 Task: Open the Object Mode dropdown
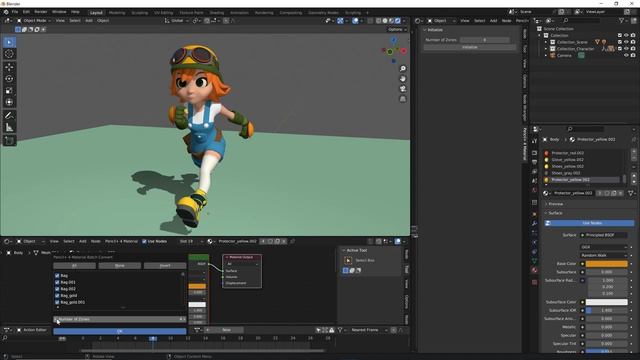point(34,20)
